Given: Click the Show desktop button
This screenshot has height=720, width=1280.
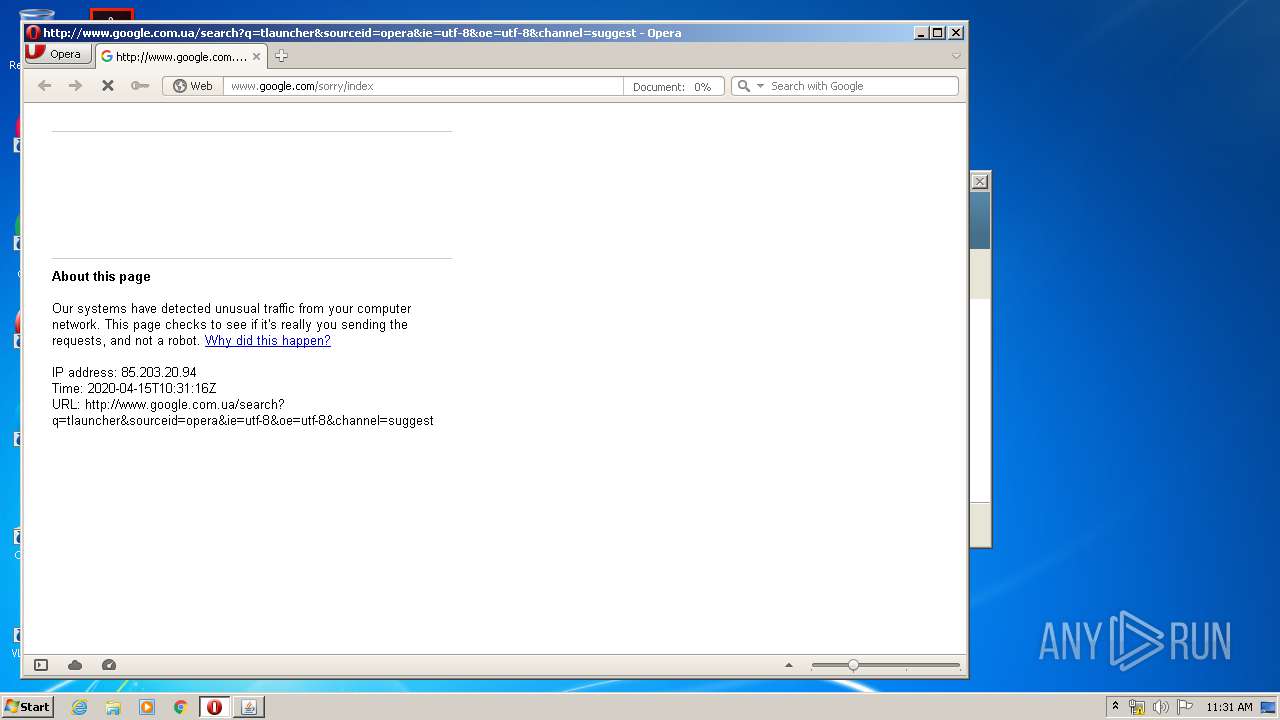Looking at the screenshot, I should point(1270,707).
